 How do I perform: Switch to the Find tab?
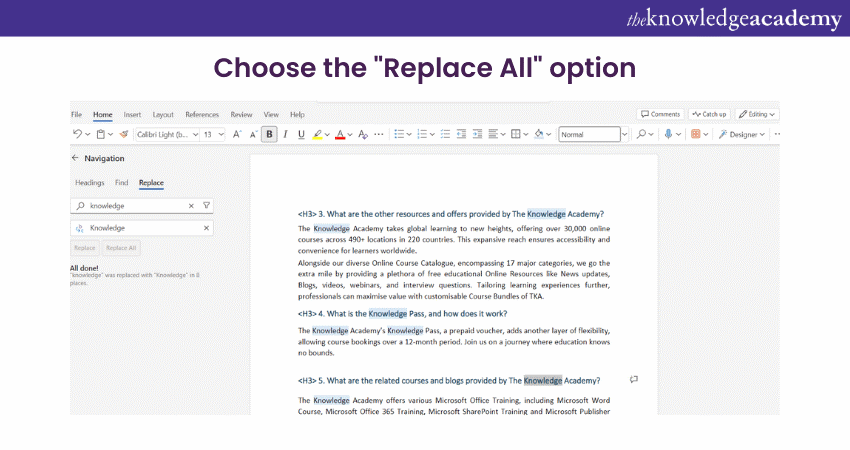[121, 183]
